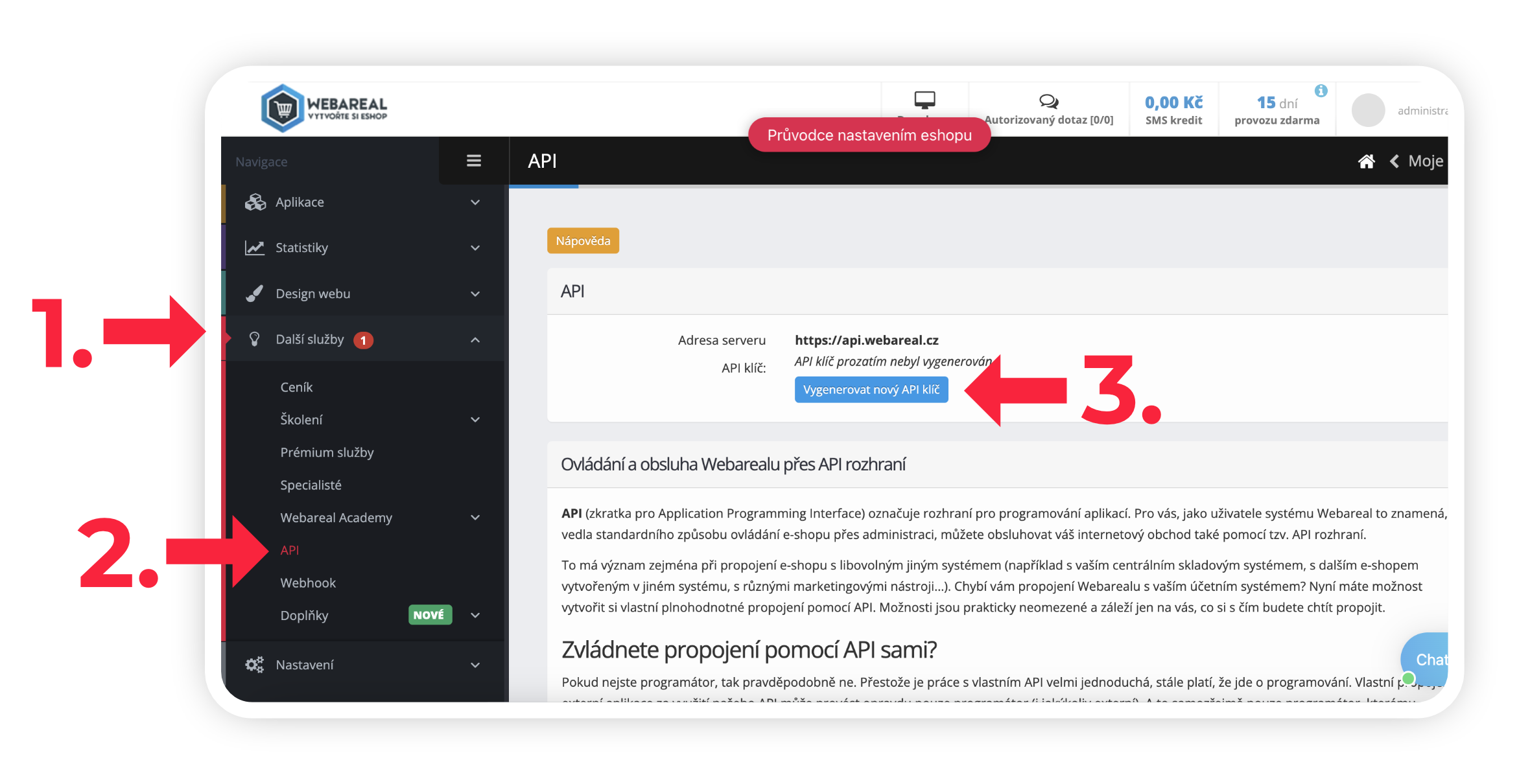Viewport: 1530px width, 784px height.
Task: Click the Další služby lightbulb icon
Action: pyautogui.click(x=255, y=339)
